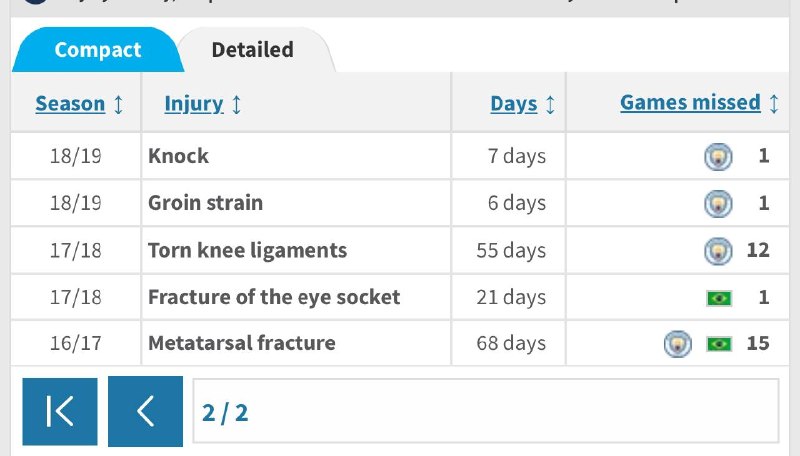This screenshot has height=456, width=800.
Task: Click the 2 / 2 page indicator field
Action: tap(486, 411)
